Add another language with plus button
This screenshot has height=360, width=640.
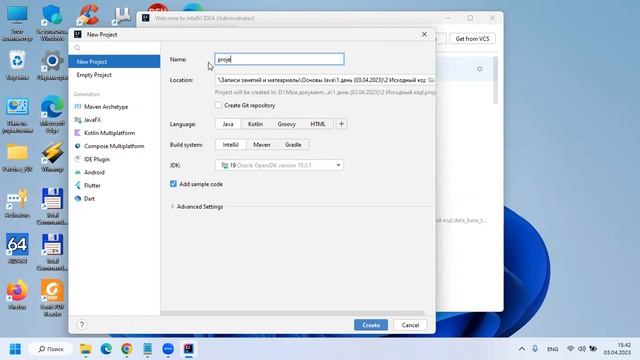click(x=342, y=124)
